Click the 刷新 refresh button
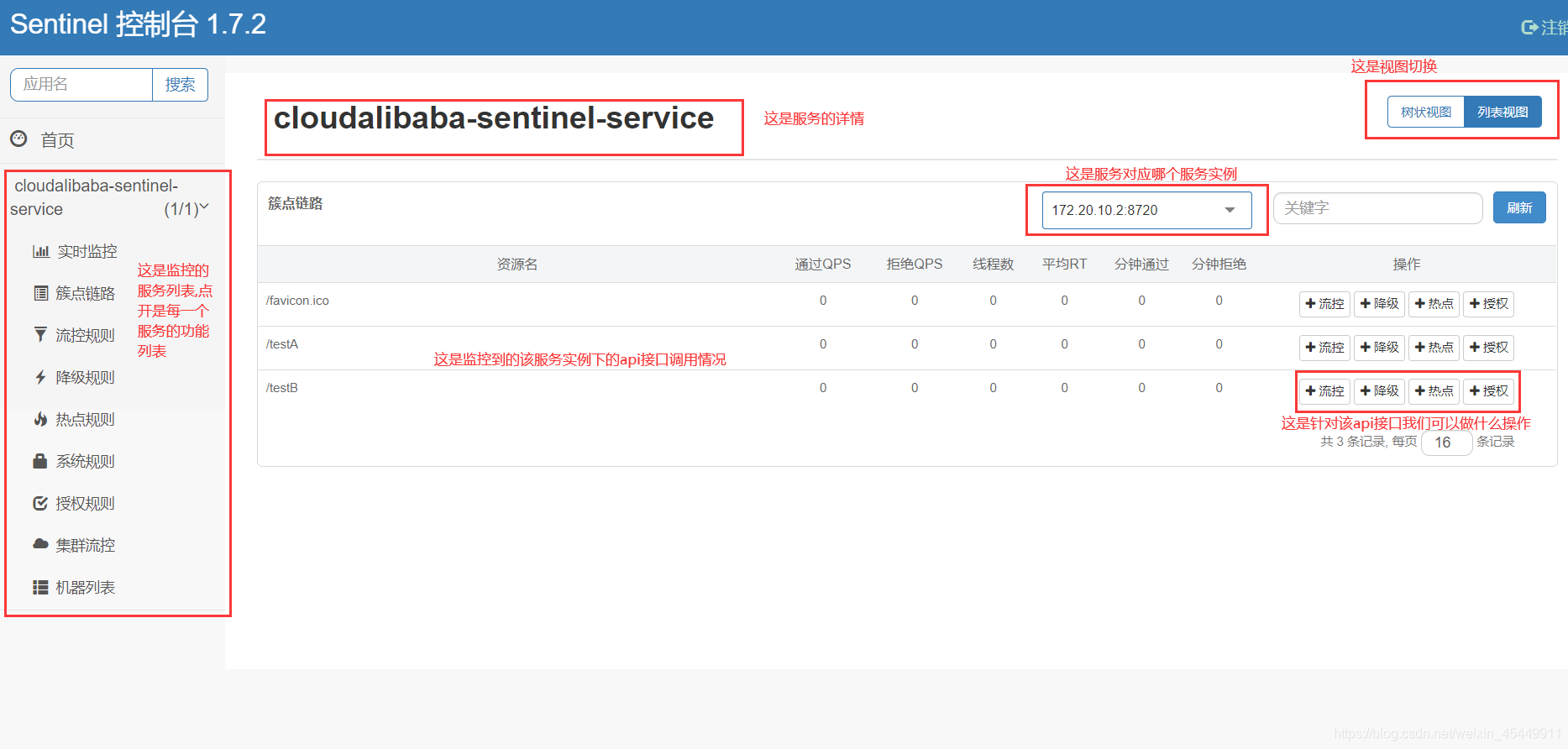1568x749 pixels. pos(1519,207)
